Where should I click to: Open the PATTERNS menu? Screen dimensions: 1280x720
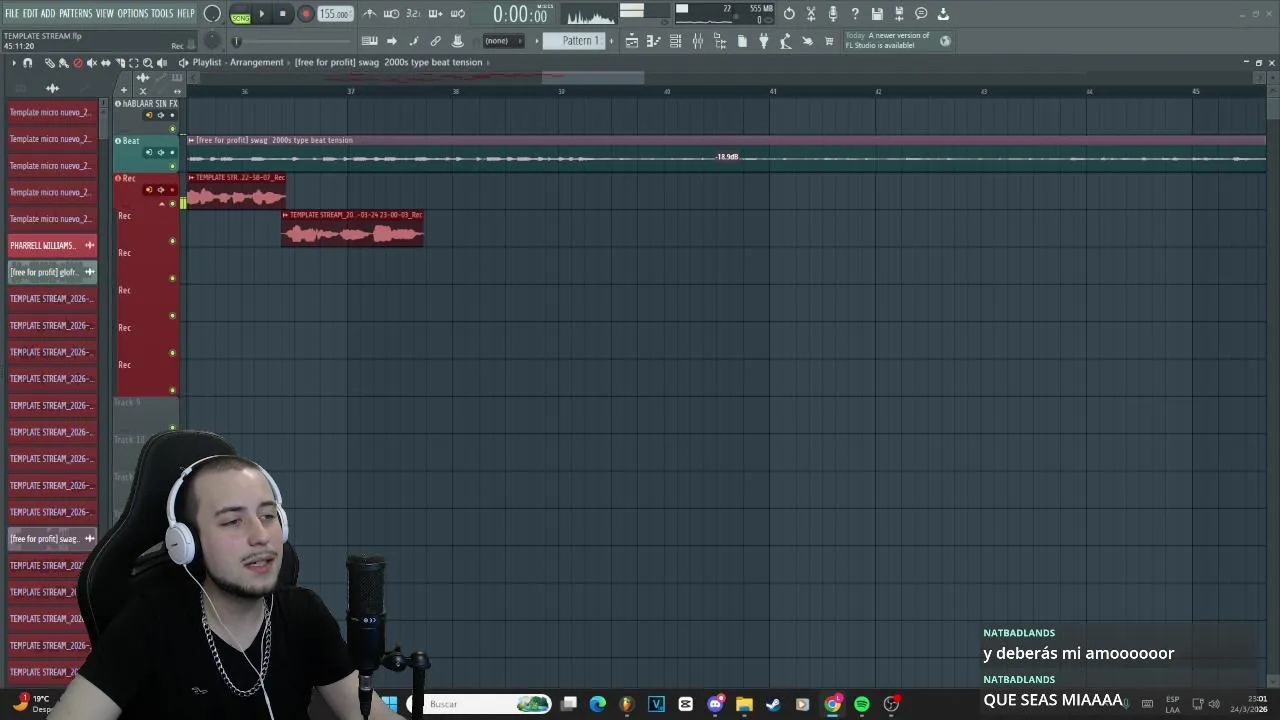point(75,14)
